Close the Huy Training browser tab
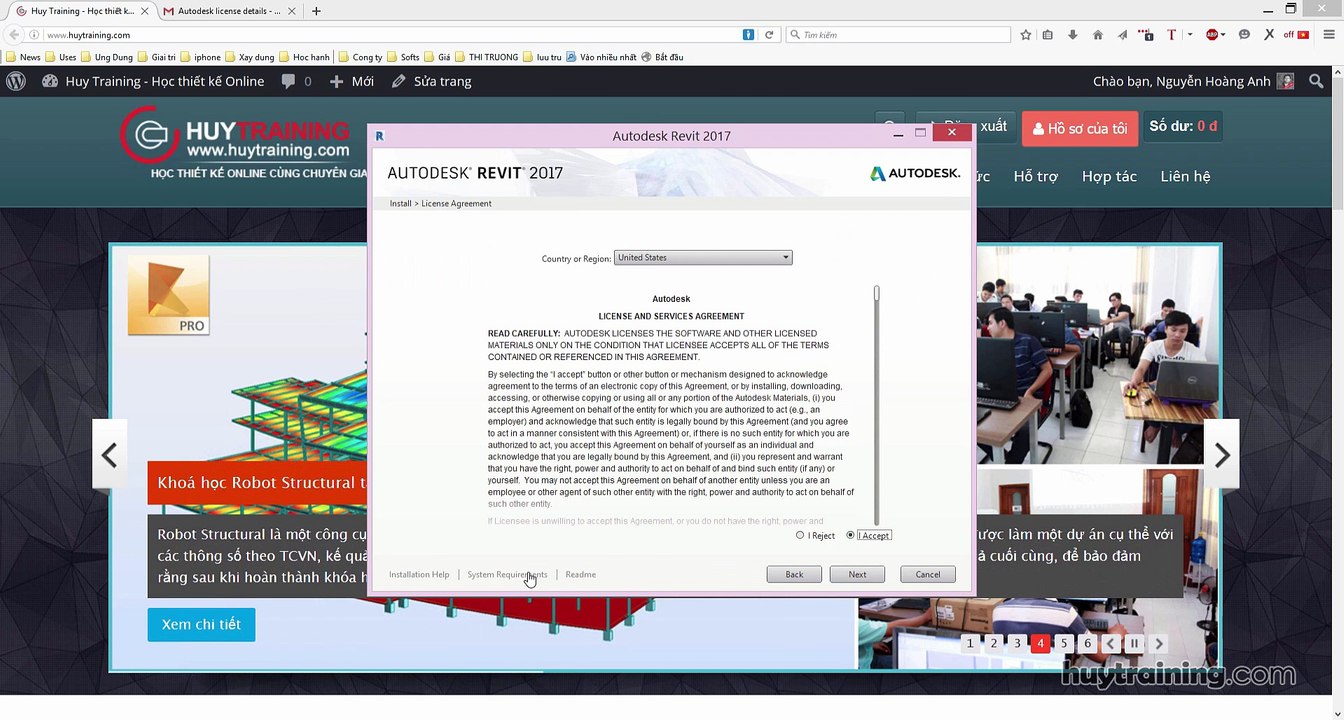The height and width of the screenshot is (720, 1344). pyautogui.click(x=145, y=11)
